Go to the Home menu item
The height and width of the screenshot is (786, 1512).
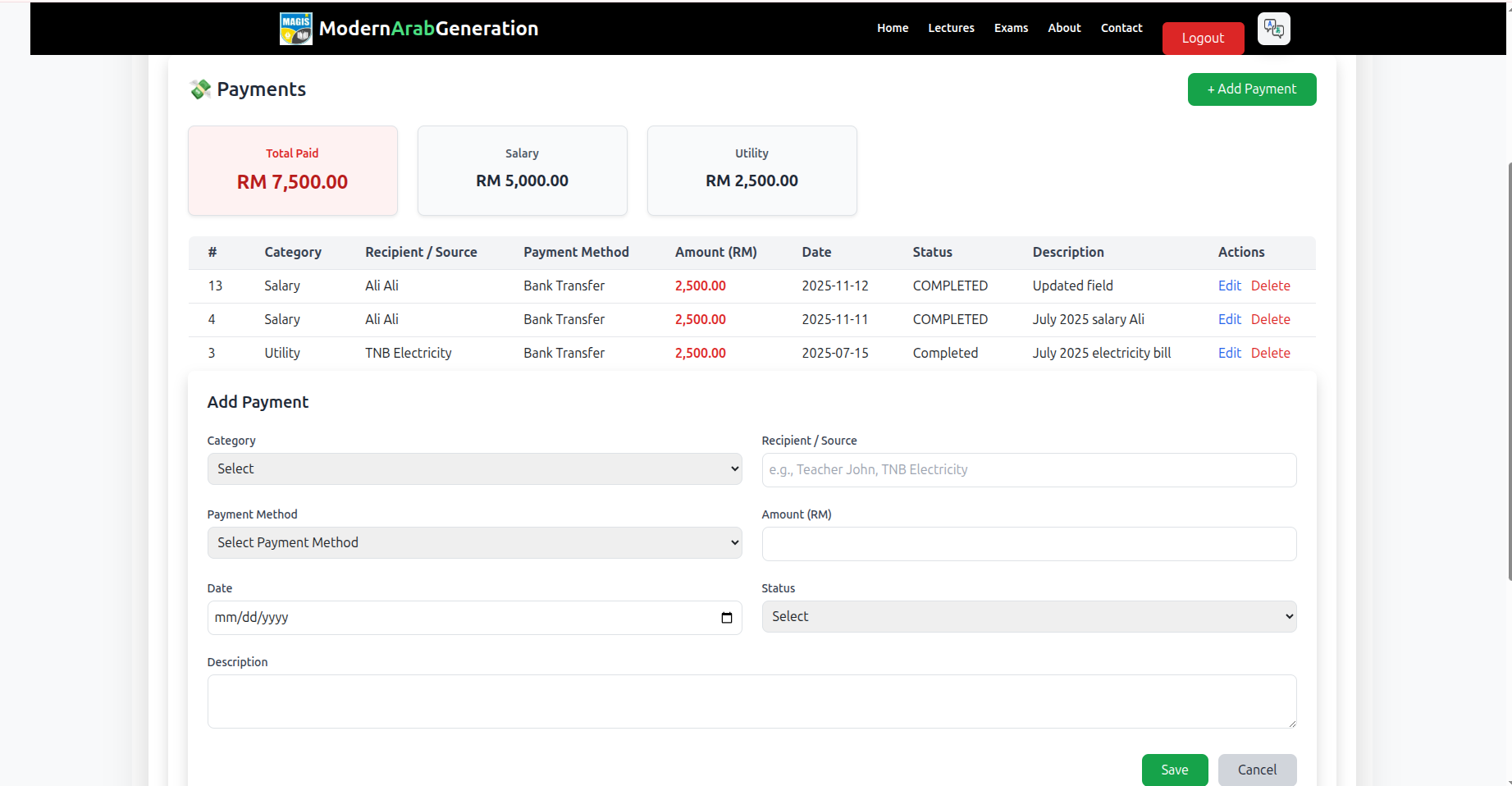coord(892,28)
